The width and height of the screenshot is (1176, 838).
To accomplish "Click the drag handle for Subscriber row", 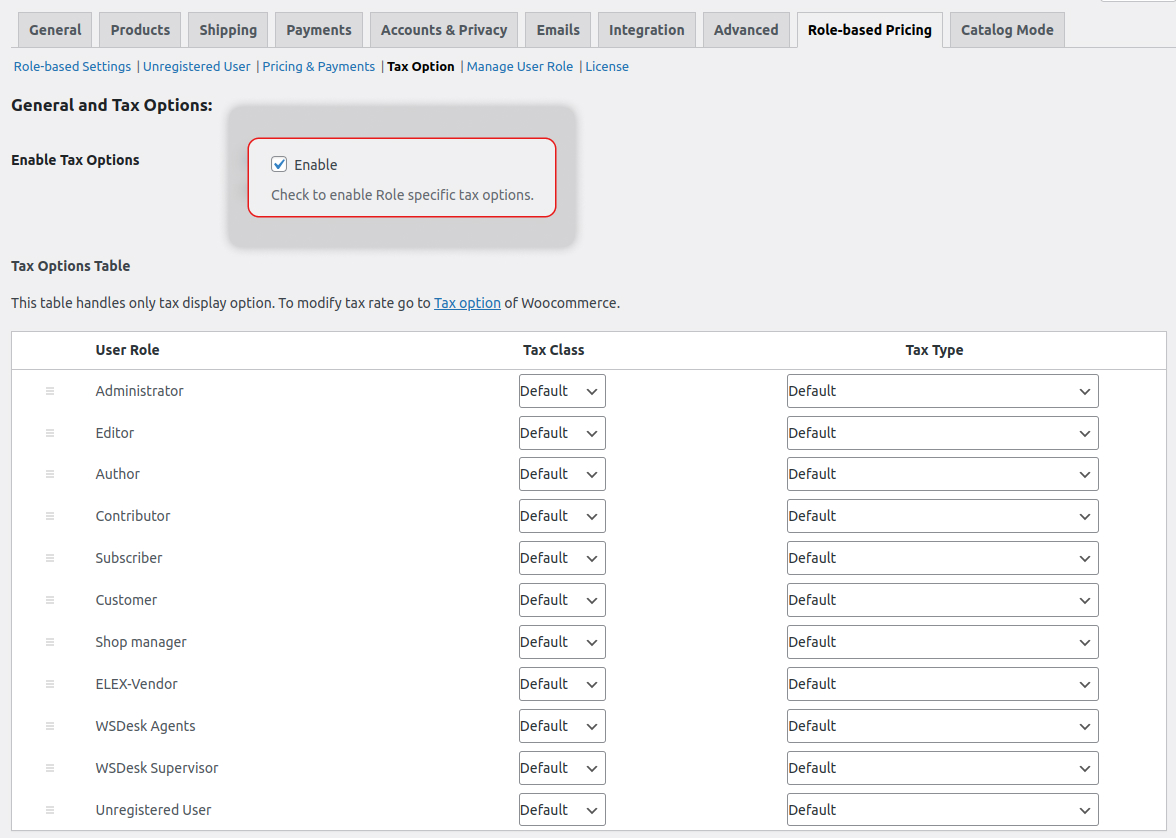I will 50,558.
